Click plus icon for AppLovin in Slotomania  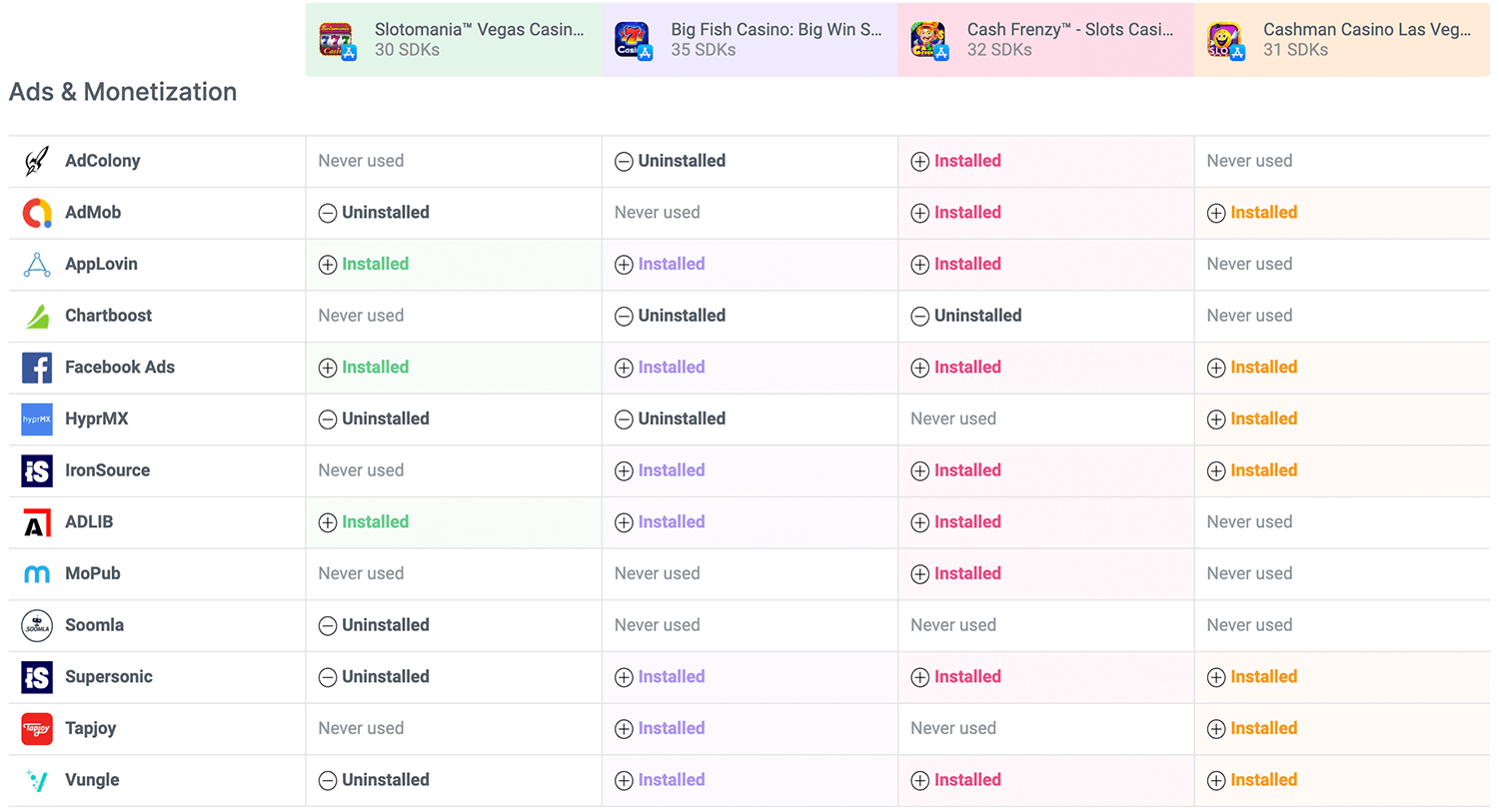pos(328,265)
